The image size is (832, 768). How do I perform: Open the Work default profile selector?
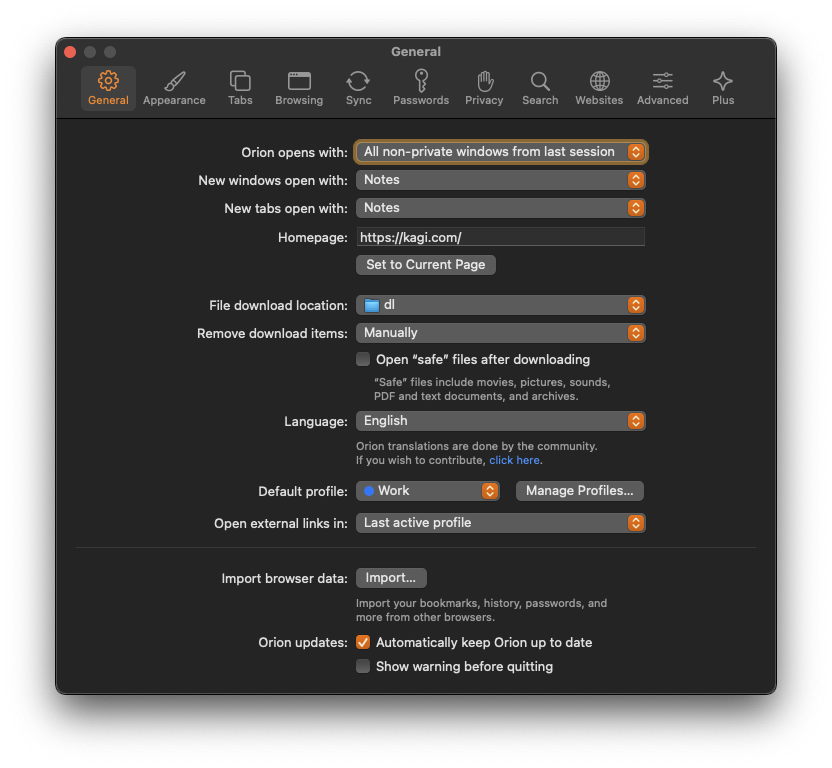coord(428,491)
